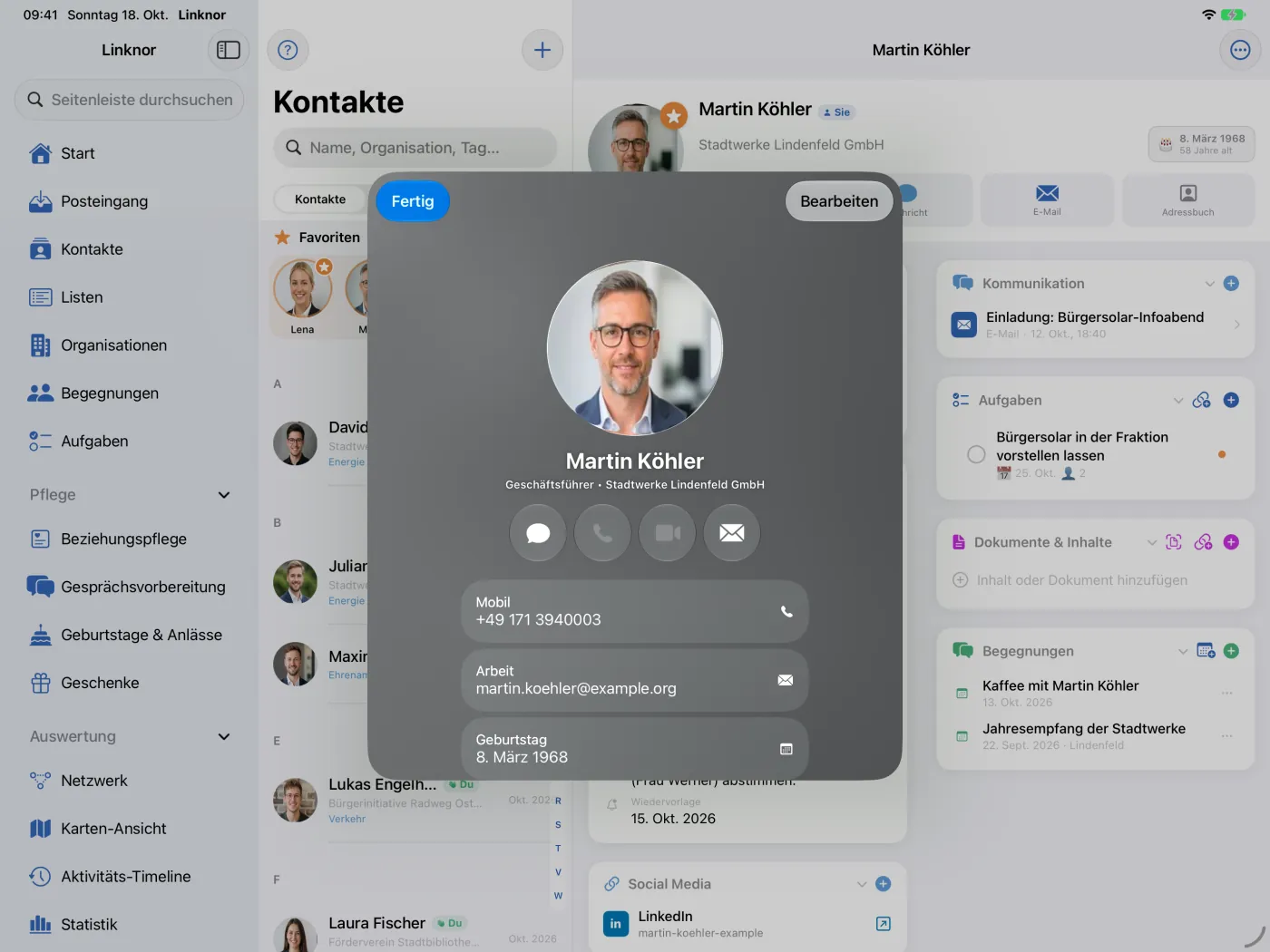Go to Organisationen in the sidebar
Image resolution: width=1270 pixels, height=952 pixels.
[x=129, y=345]
